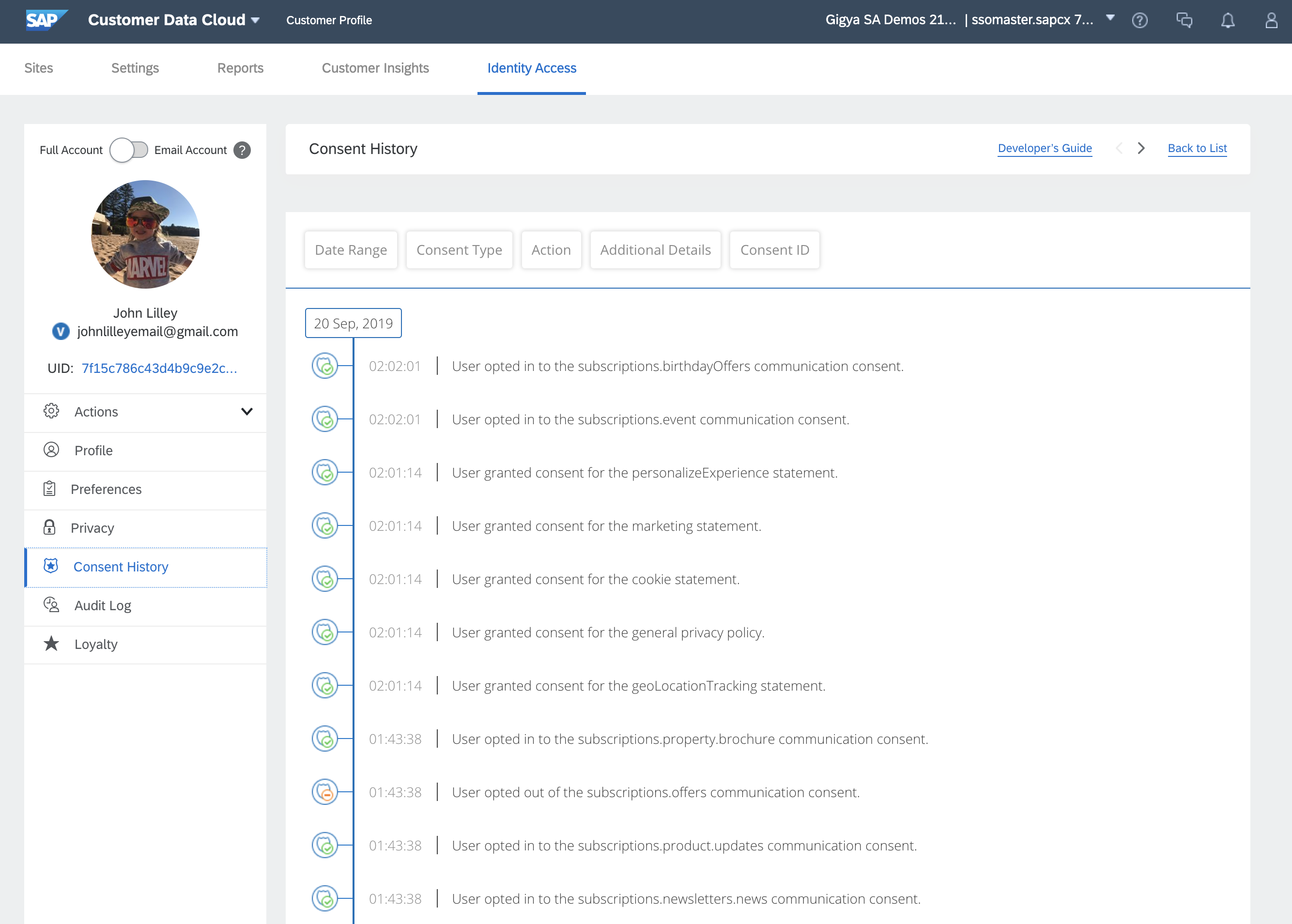This screenshot has height=924, width=1292.
Task: Open the site selector dropdown arrow
Action: (1109, 18)
